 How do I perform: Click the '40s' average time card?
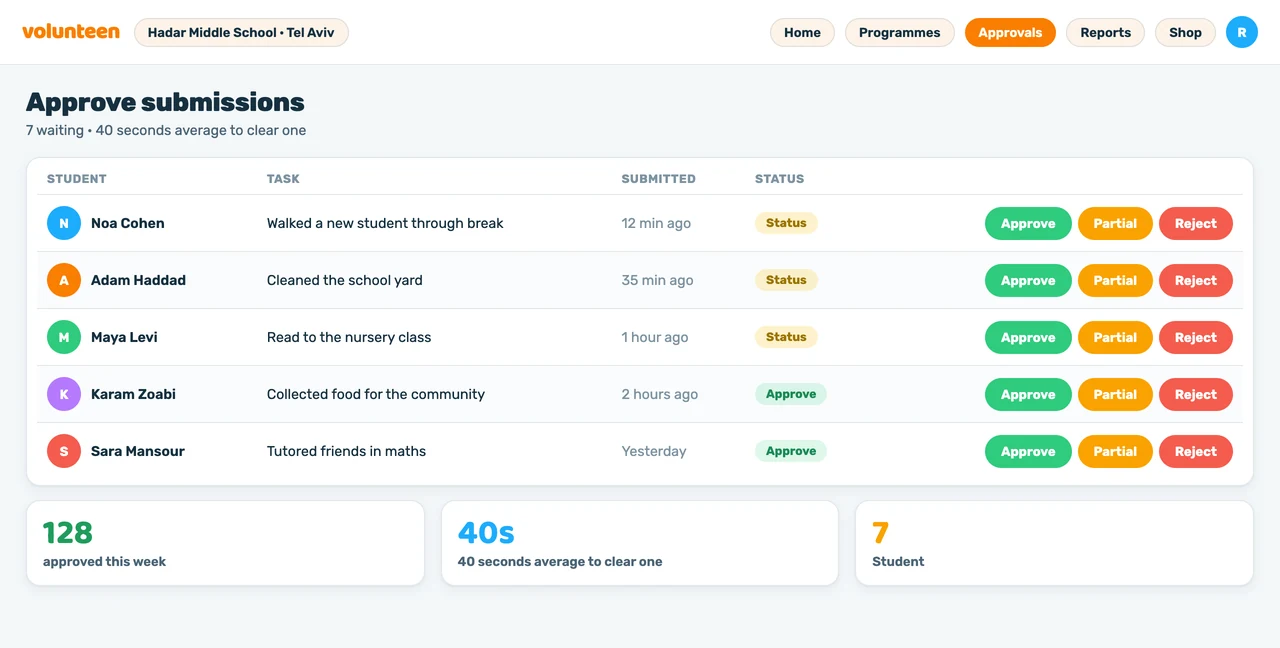point(640,543)
